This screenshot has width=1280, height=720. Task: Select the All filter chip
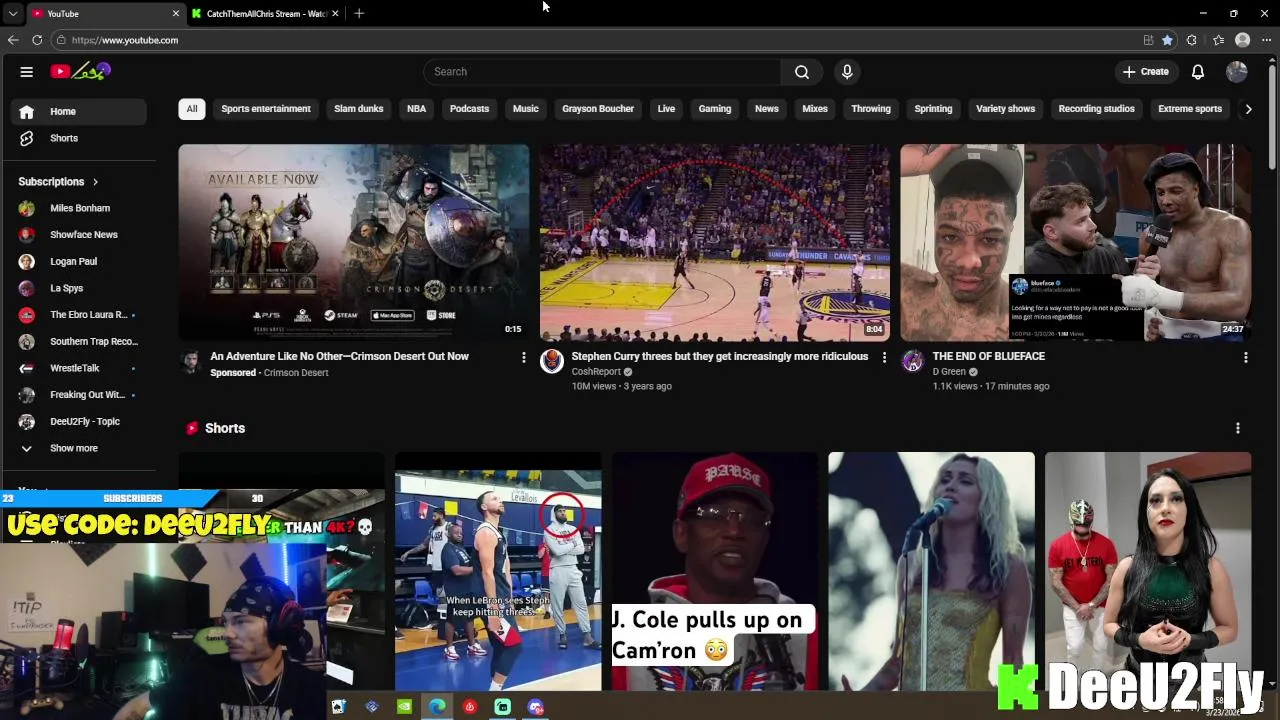[192, 109]
